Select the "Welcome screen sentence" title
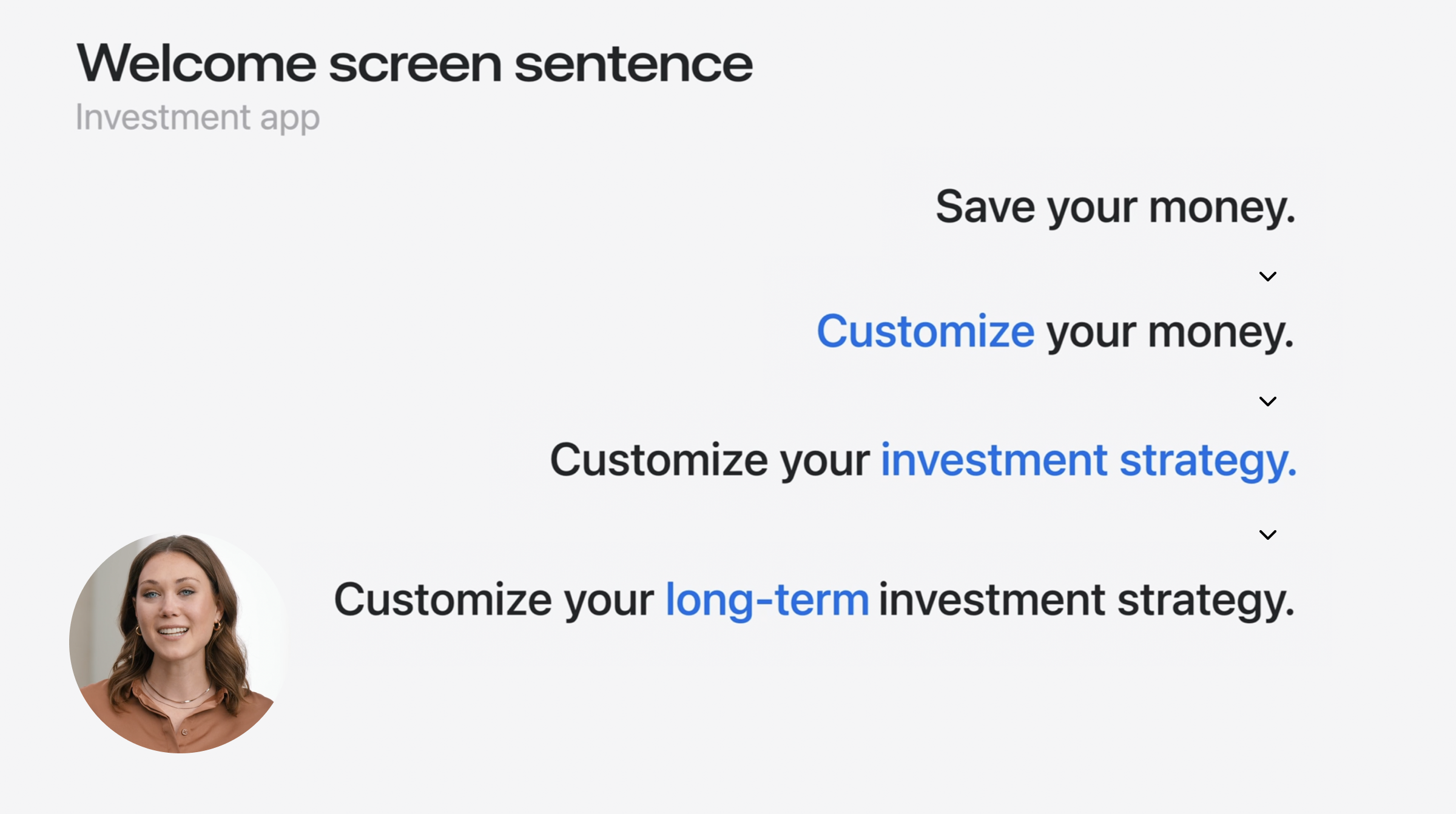The height and width of the screenshot is (814, 1456). (414, 64)
